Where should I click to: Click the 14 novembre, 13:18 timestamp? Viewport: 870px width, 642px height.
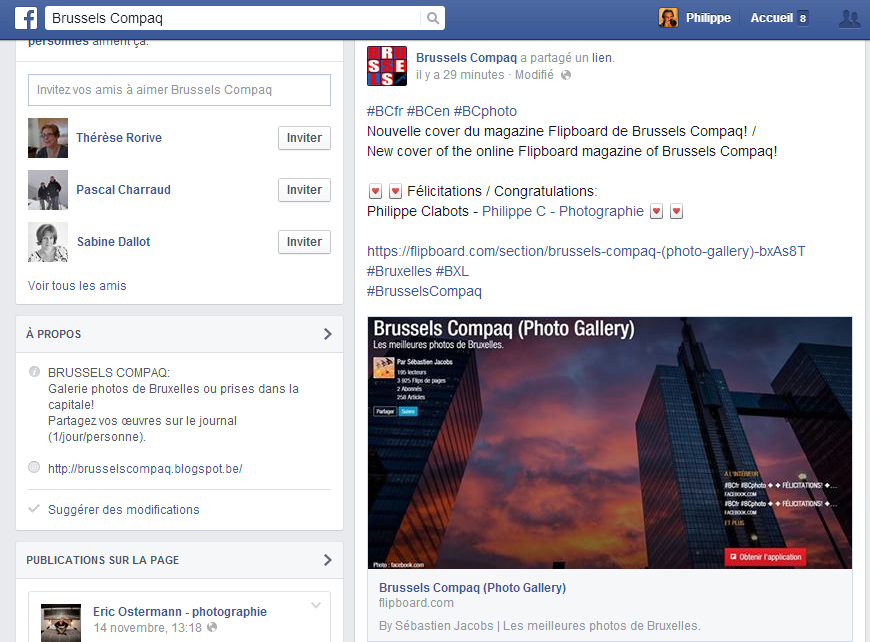click(x=148, y=628)
